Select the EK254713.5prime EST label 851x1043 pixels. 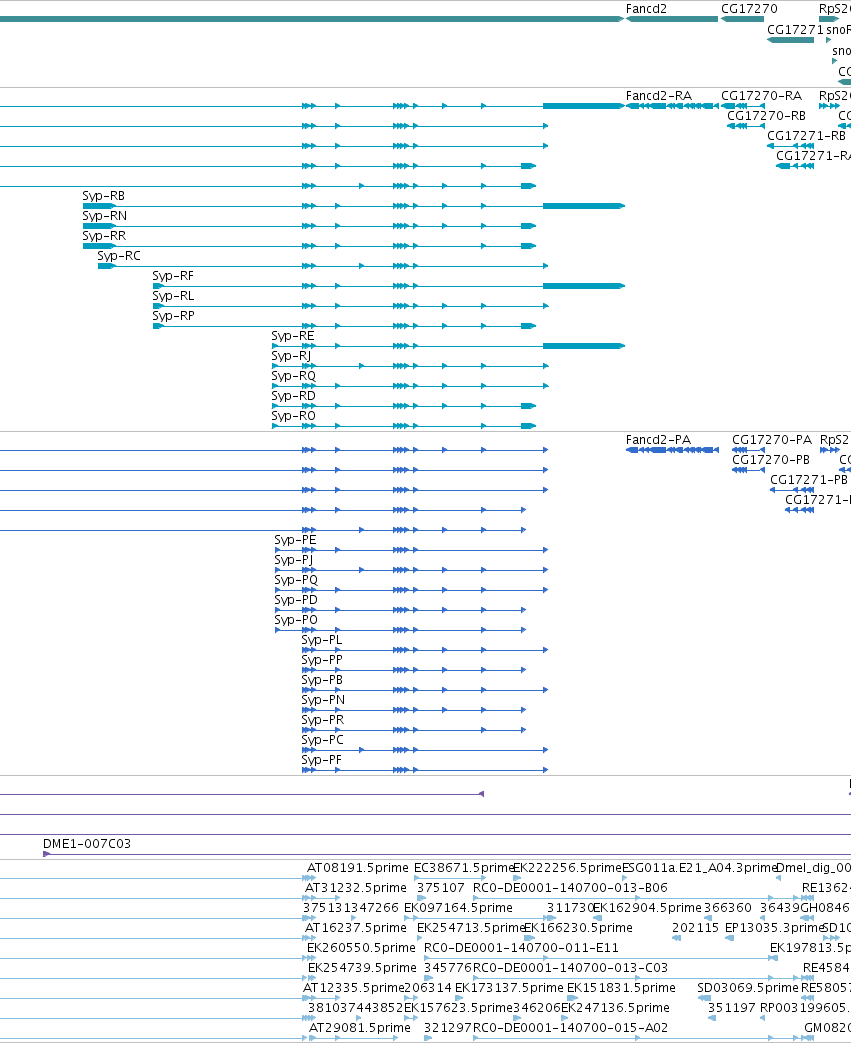click(471, 927)
